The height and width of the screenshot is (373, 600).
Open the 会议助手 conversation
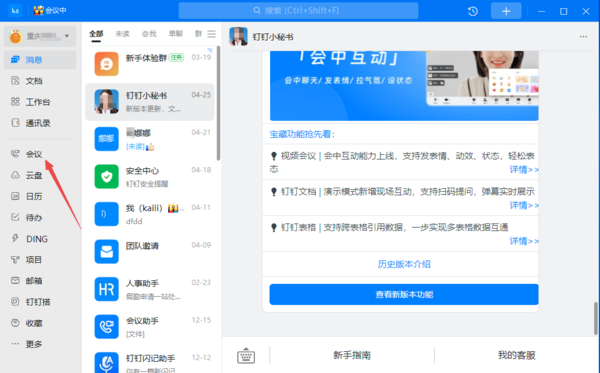[x=150, y=327]
